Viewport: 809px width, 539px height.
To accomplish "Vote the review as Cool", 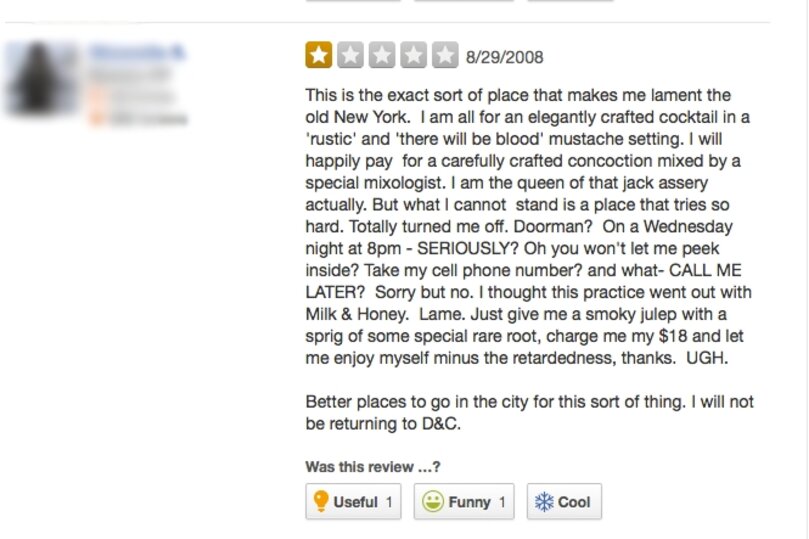I will [565, 502].
